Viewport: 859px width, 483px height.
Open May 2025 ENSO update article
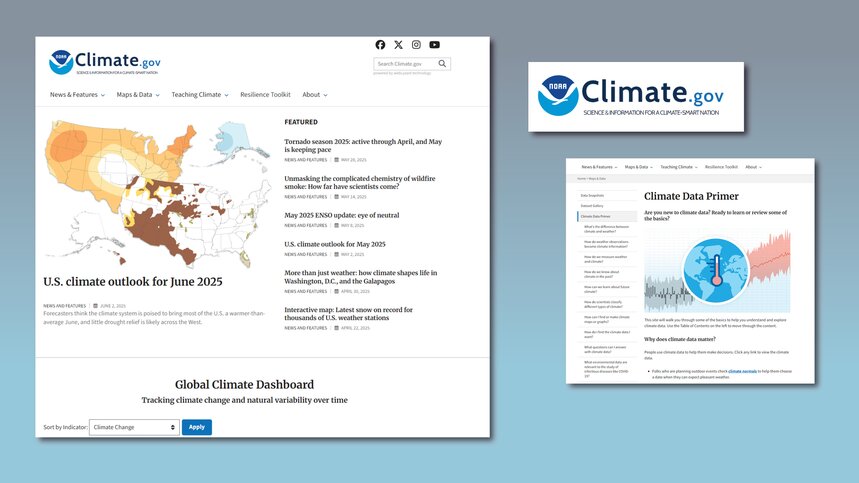click(341, 215)
